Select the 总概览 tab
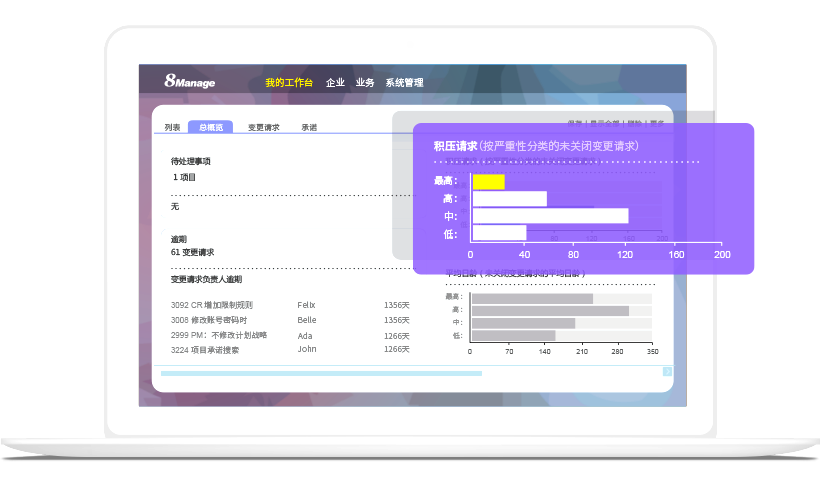The height and width of the screenshot is (487, 820). pyautogui.click(x=210, y=127)
